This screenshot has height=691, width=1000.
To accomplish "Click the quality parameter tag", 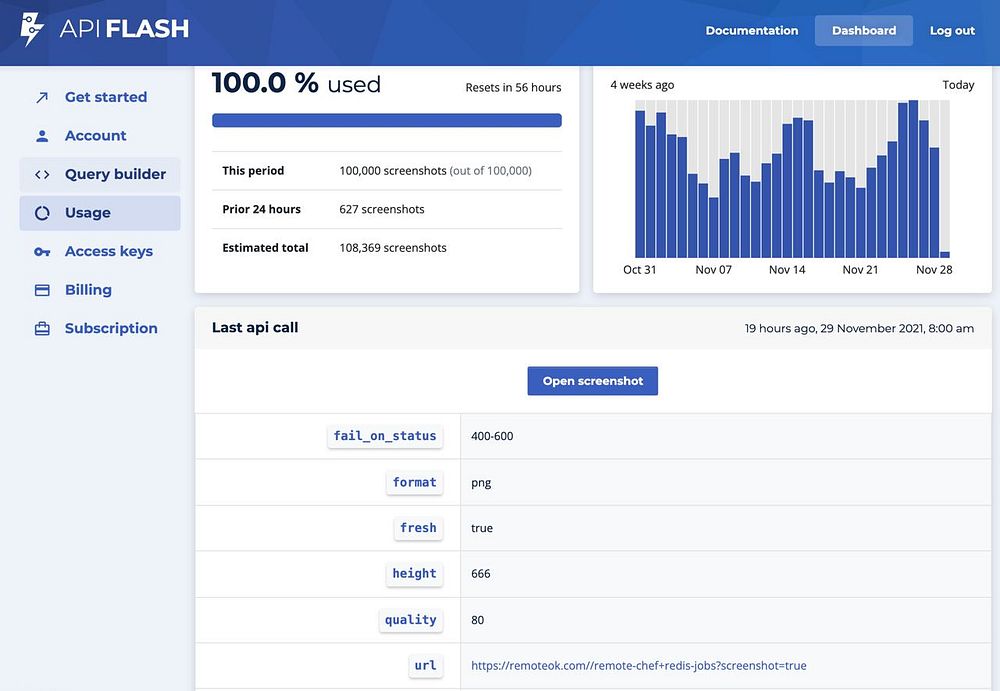I will coord(411,620).
